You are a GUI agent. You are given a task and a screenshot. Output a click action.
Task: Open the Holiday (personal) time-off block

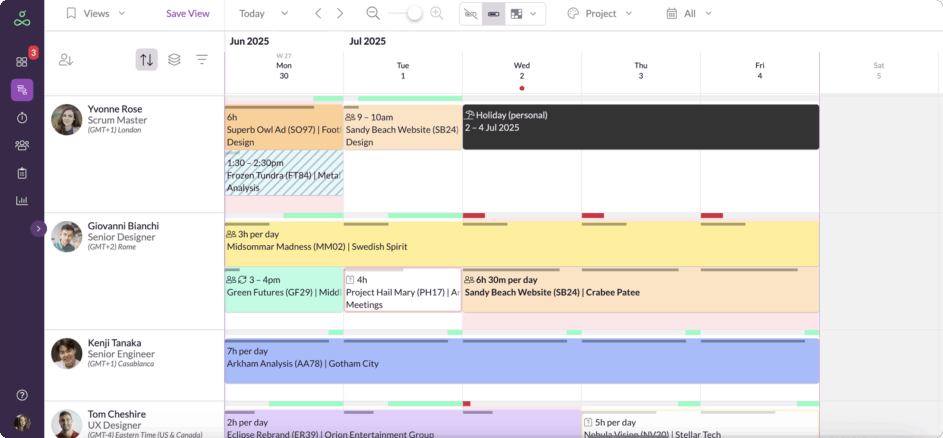pyautogui.click(x=641, y=127)
